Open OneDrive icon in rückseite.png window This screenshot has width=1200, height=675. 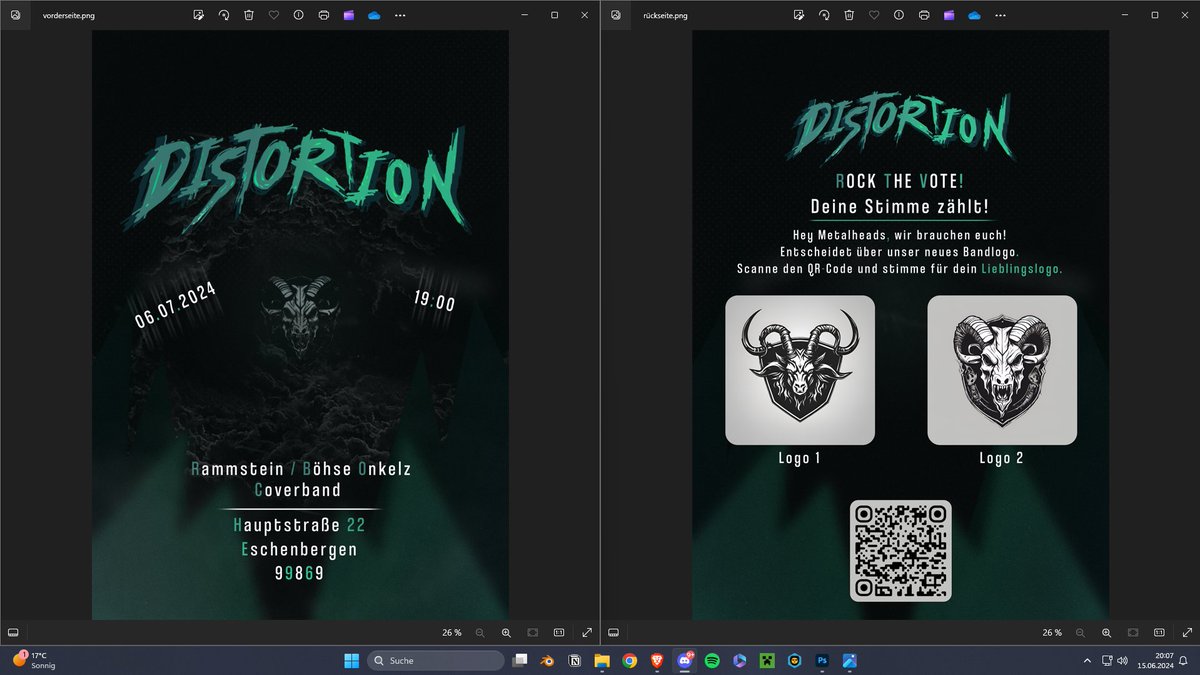click(974, 16)
